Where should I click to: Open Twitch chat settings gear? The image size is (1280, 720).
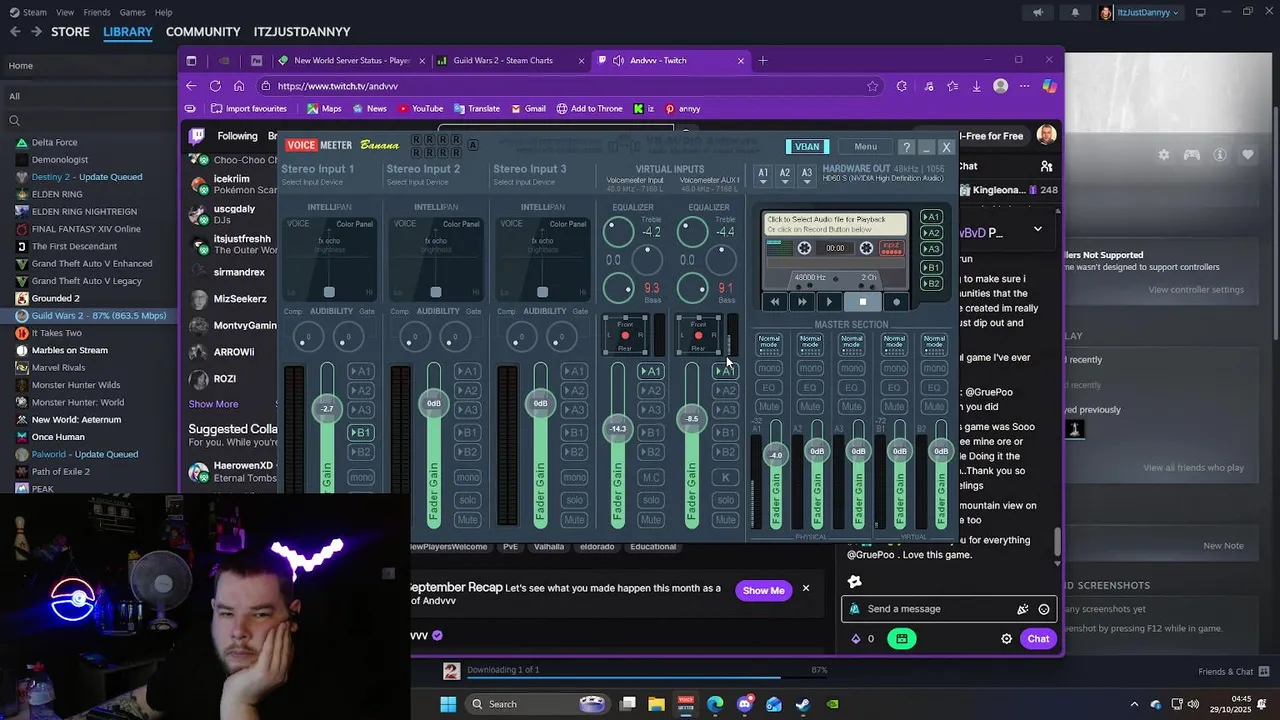click(x=1007, y=639)
